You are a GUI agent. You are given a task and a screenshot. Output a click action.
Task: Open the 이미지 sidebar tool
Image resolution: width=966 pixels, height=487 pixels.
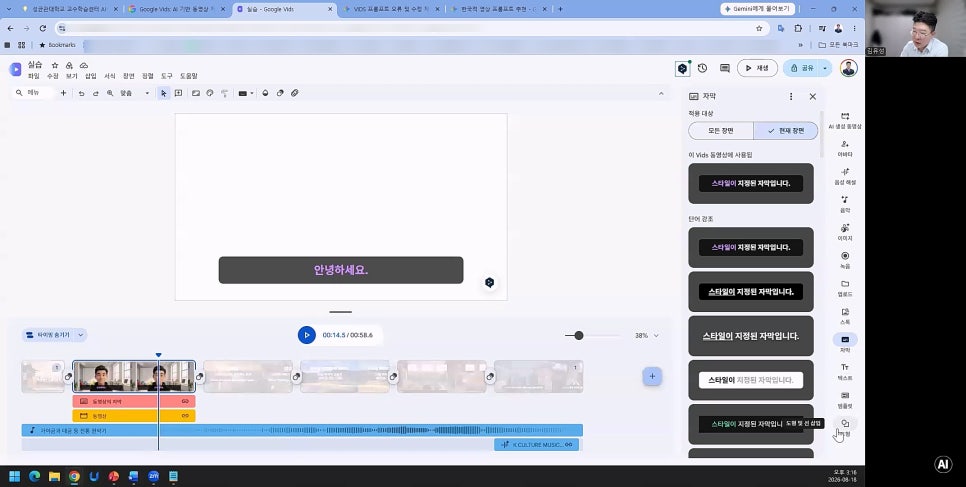(x=845, y=232)
